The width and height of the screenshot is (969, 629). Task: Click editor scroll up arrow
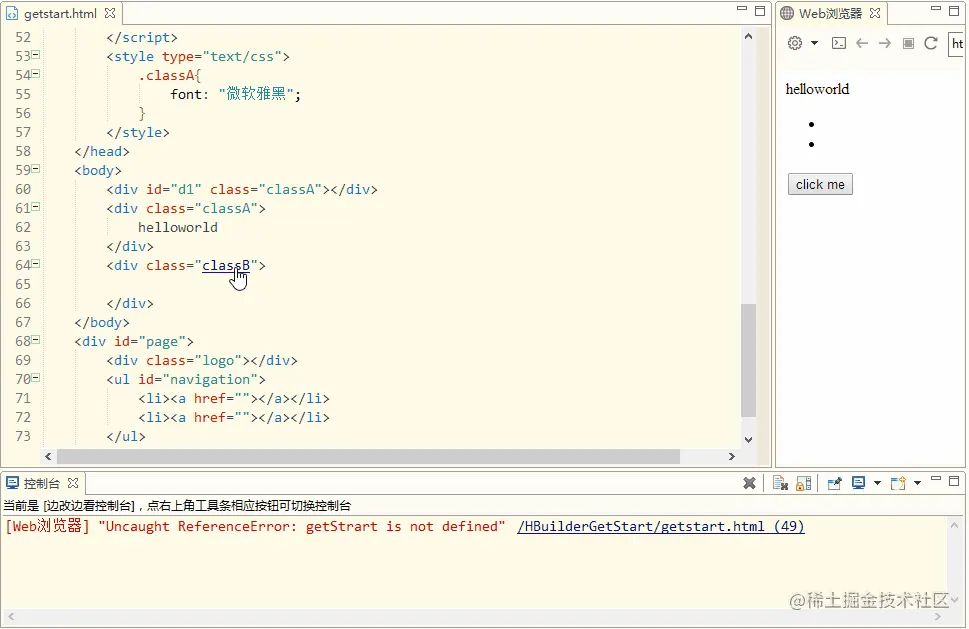(748, 36)
